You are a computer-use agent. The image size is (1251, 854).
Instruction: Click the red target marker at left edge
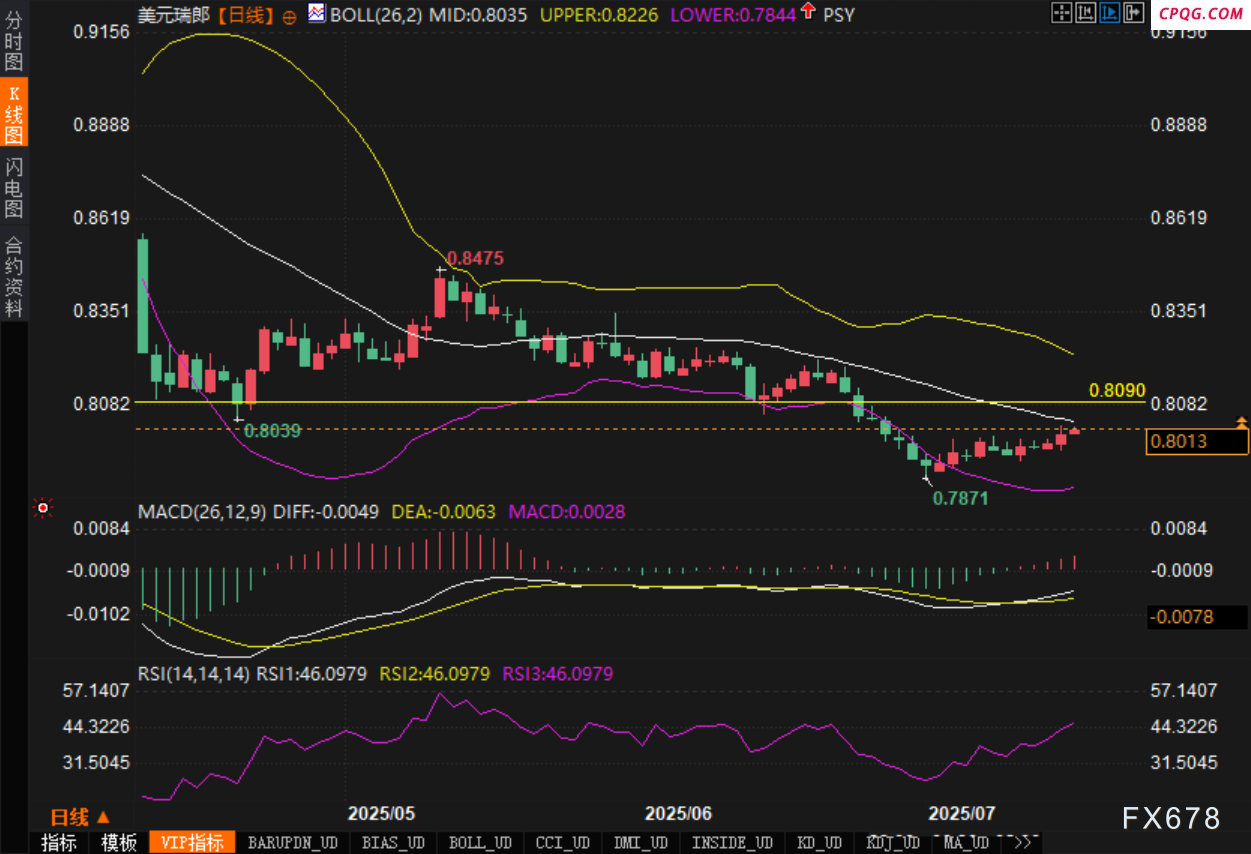click(x=43, y=508)
